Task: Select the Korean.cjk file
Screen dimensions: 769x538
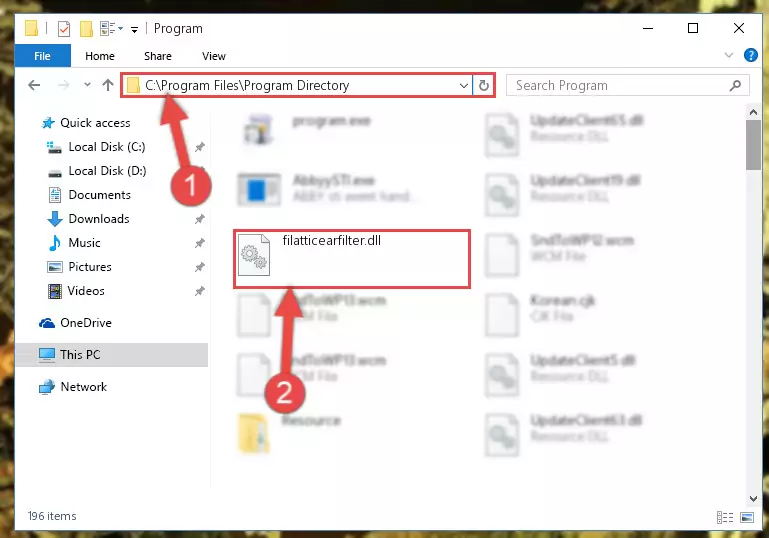Action: pos(563,300)
